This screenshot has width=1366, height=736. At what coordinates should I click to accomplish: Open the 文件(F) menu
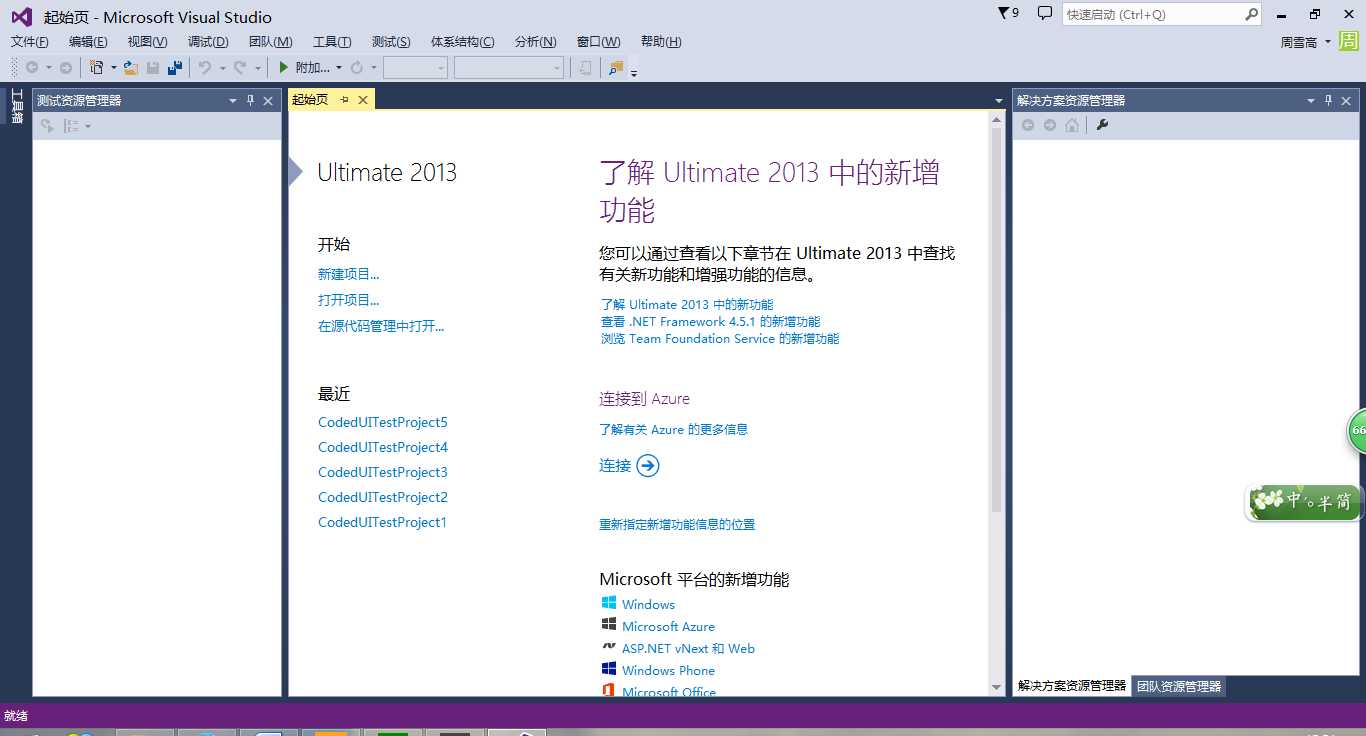click(x=30, y=42)
